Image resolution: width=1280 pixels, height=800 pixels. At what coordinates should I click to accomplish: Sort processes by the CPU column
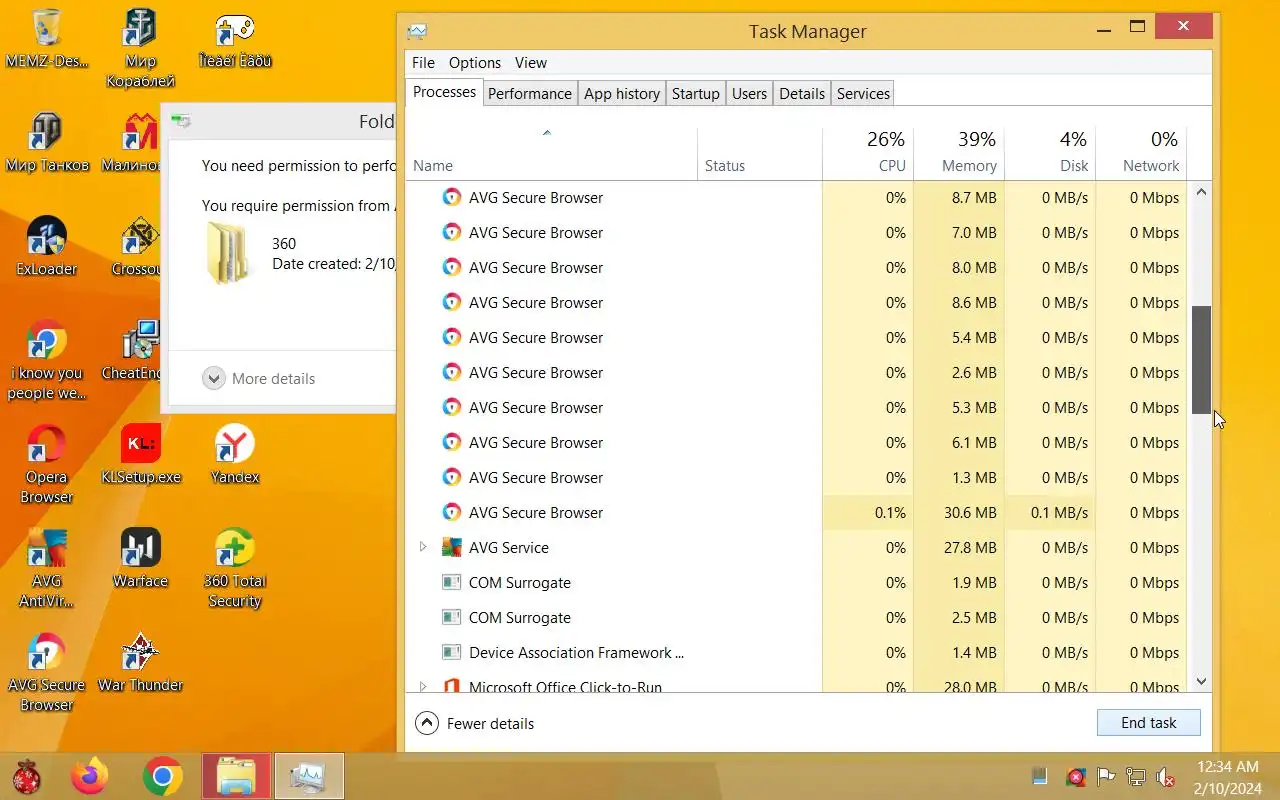[x=868, y=153]
